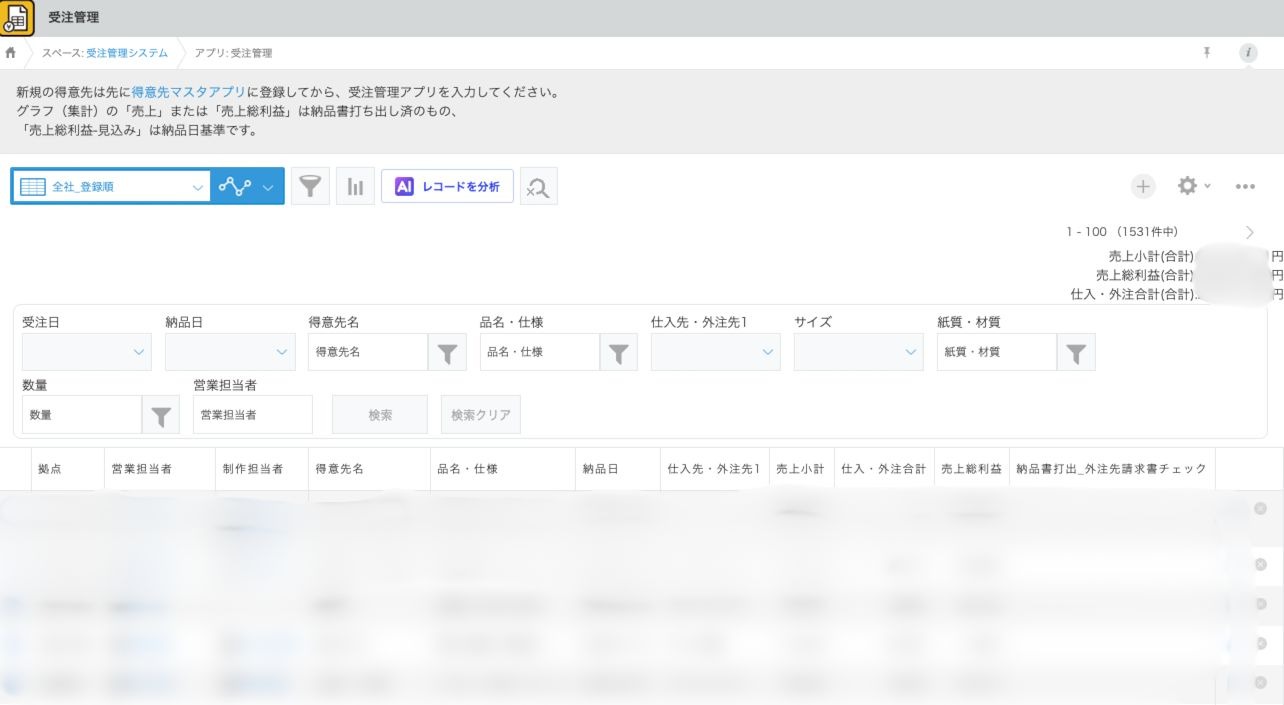Click the レコードを分析 AI button
This screenshot has width=1284, height=705.
click(x=447, y=186)
